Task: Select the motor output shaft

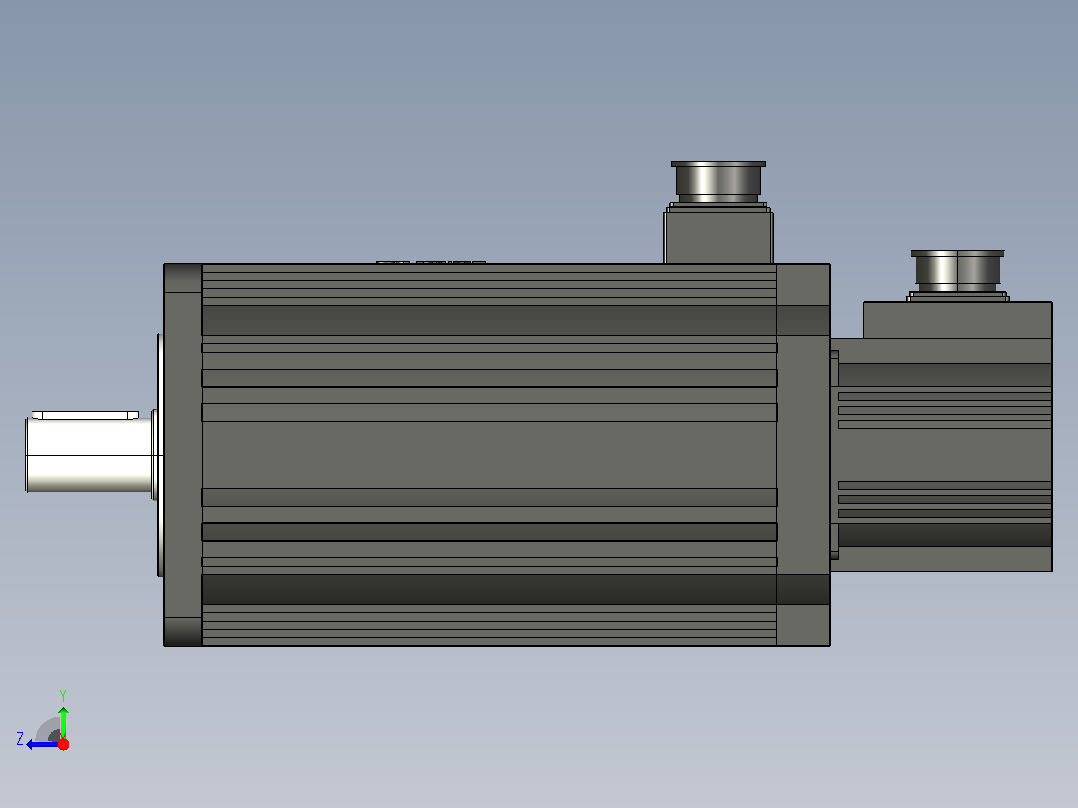Action: (89, 454)
